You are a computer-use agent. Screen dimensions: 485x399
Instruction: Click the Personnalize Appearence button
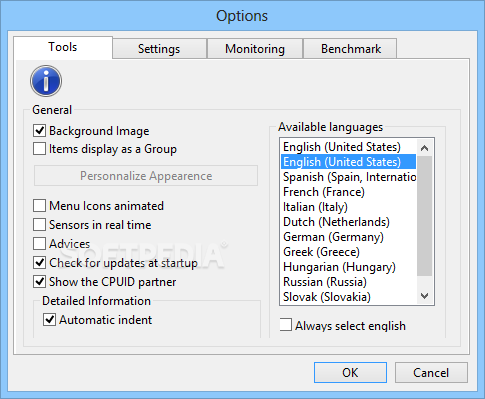(x=146, y=176)
